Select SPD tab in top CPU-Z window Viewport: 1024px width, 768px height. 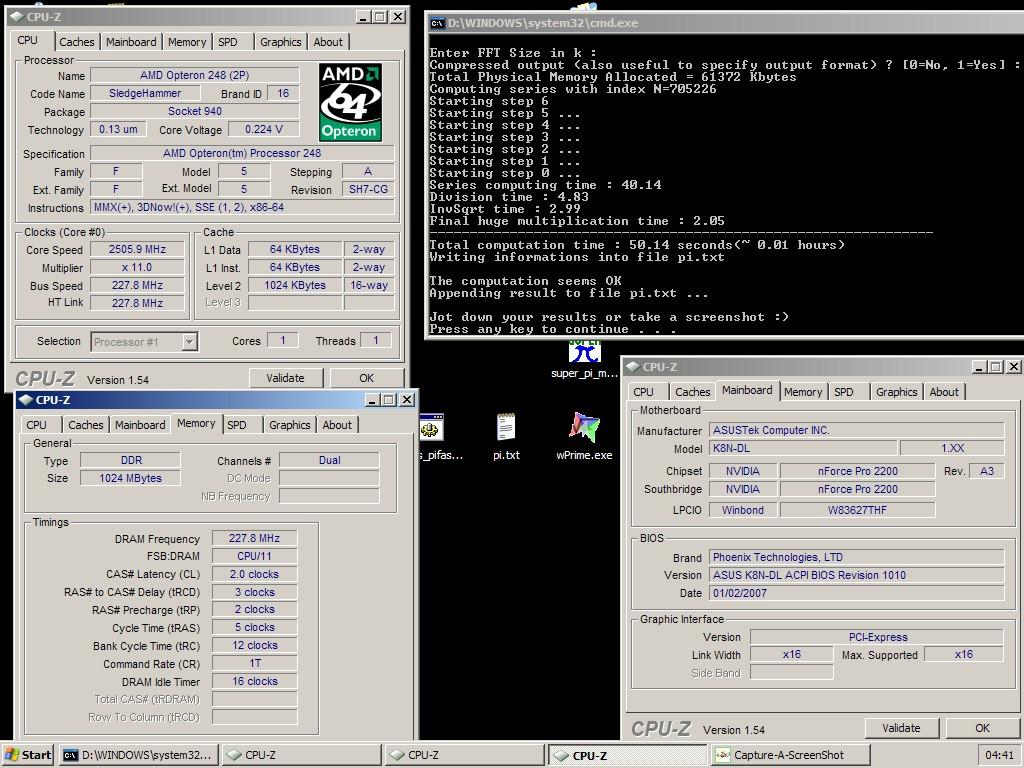tap(228, 42)
